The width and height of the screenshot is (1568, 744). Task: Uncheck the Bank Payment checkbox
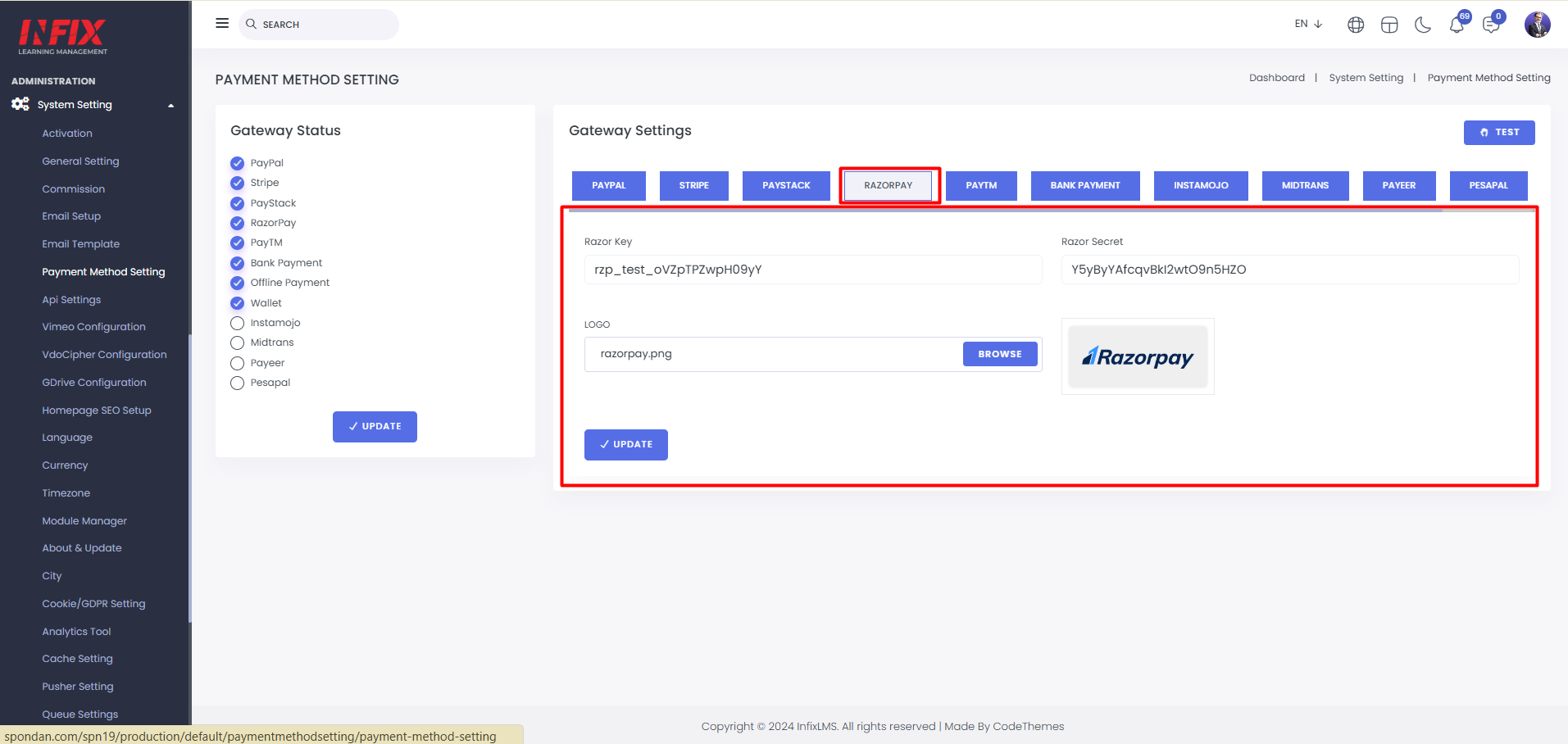[x=238, y=263]
